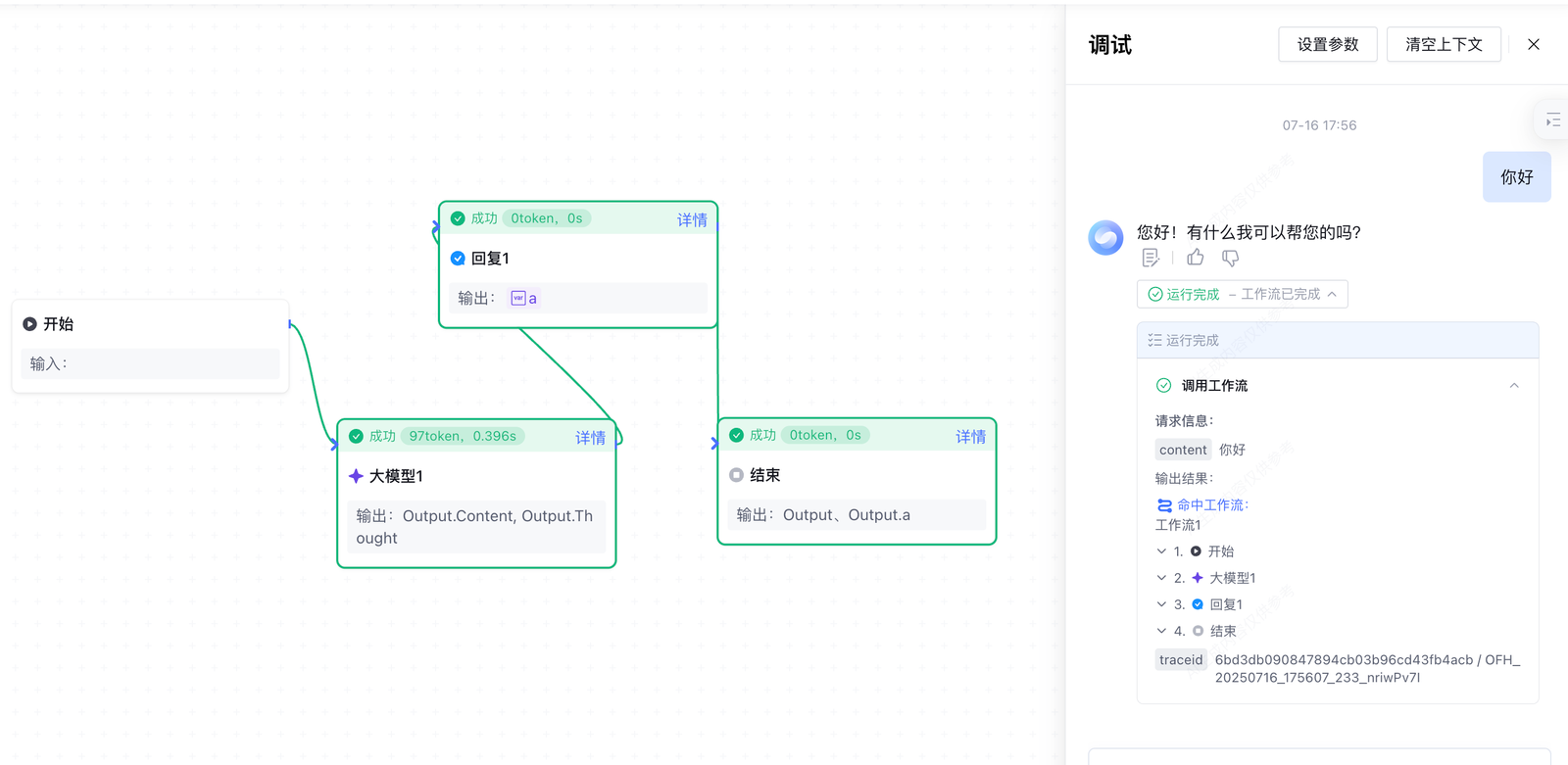1568x765 pixels.
Task: Close the 调试 debug panel
Action: pos(1534,45)
